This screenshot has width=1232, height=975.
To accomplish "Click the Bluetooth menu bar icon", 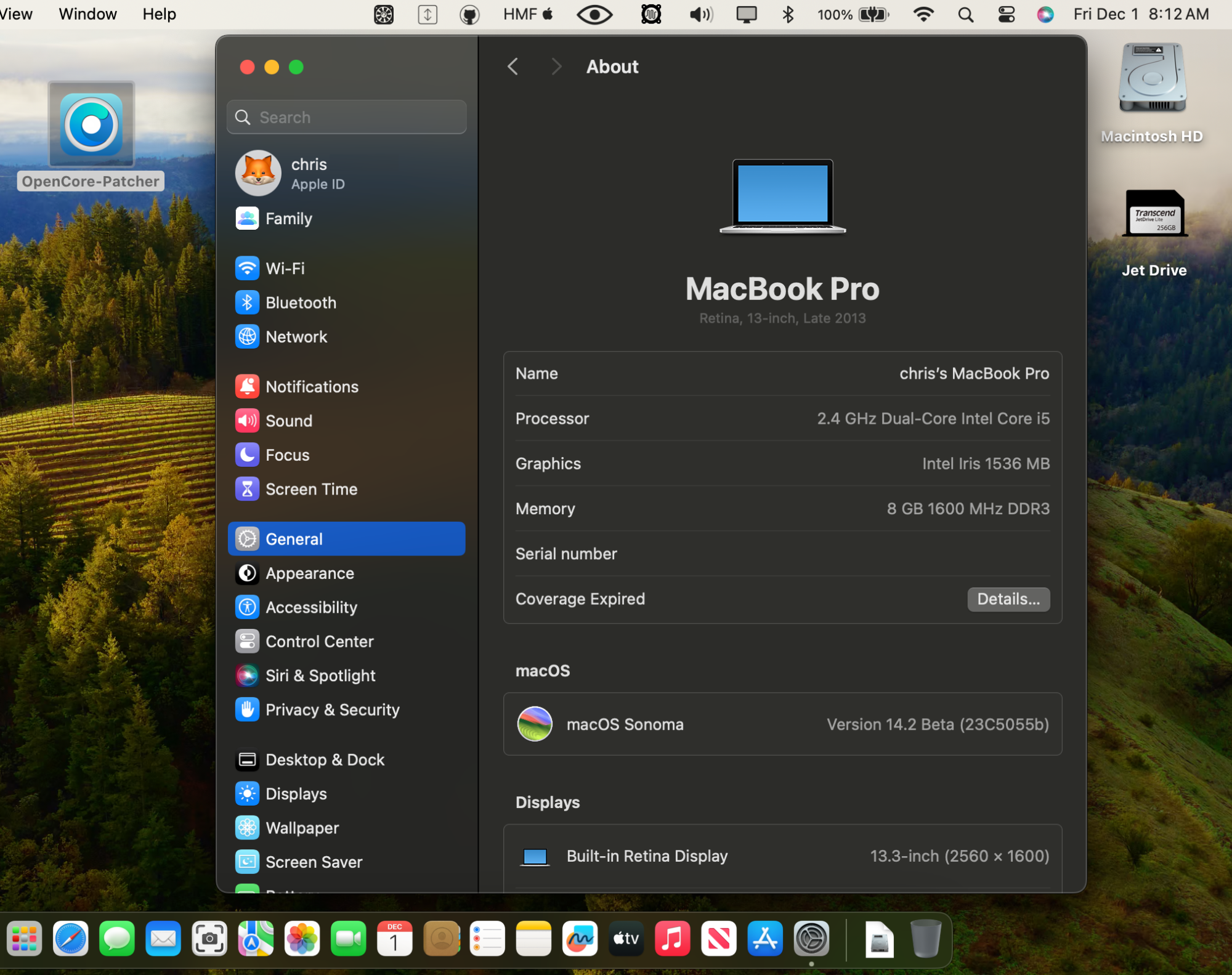I will [788, 14].
